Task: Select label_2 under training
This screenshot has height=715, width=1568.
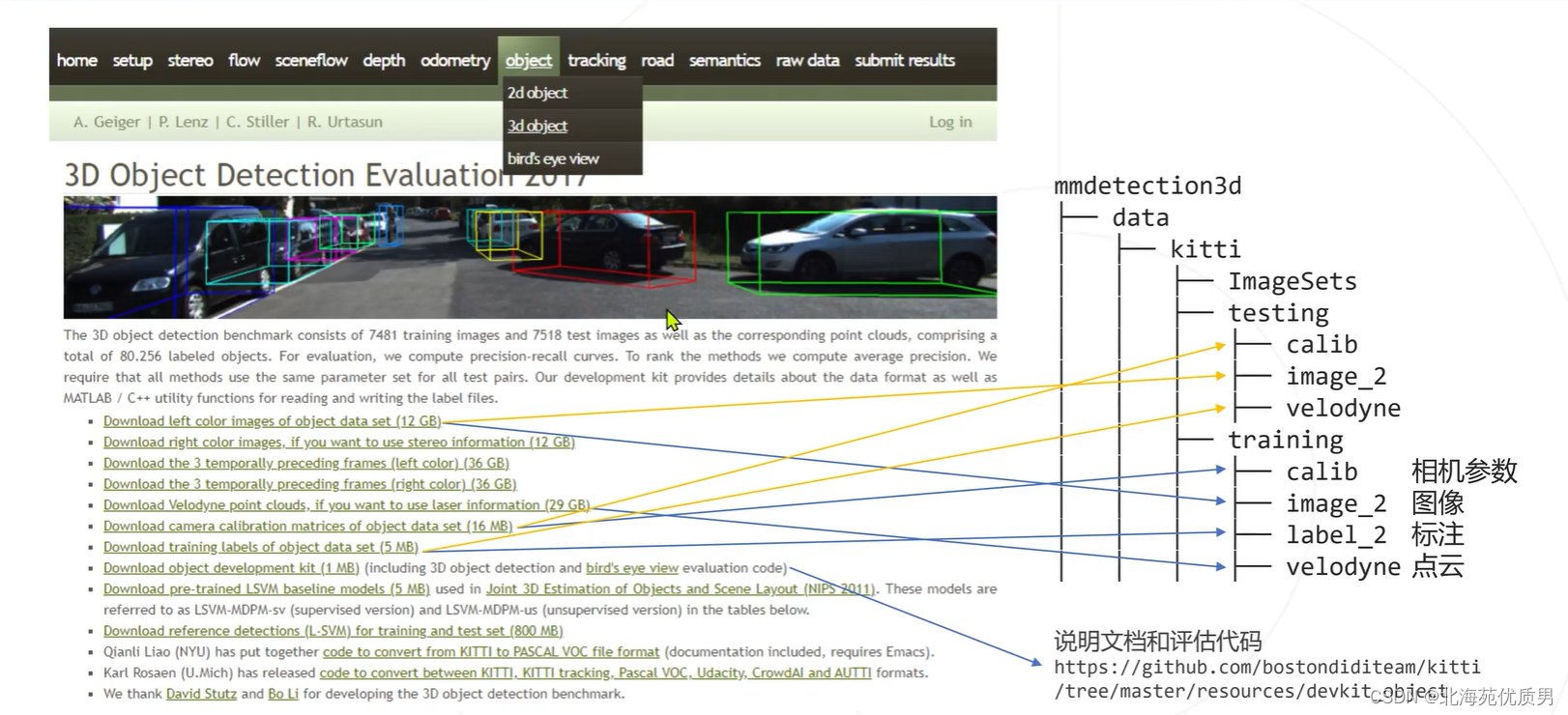Action: [1336, 535]
